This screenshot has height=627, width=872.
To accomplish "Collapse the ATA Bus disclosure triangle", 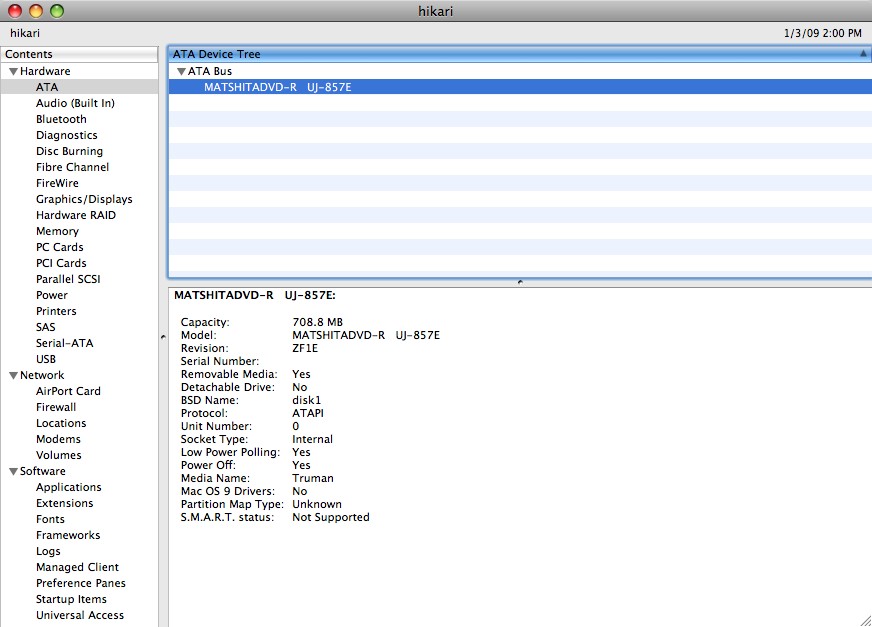I will pos(181,71).
